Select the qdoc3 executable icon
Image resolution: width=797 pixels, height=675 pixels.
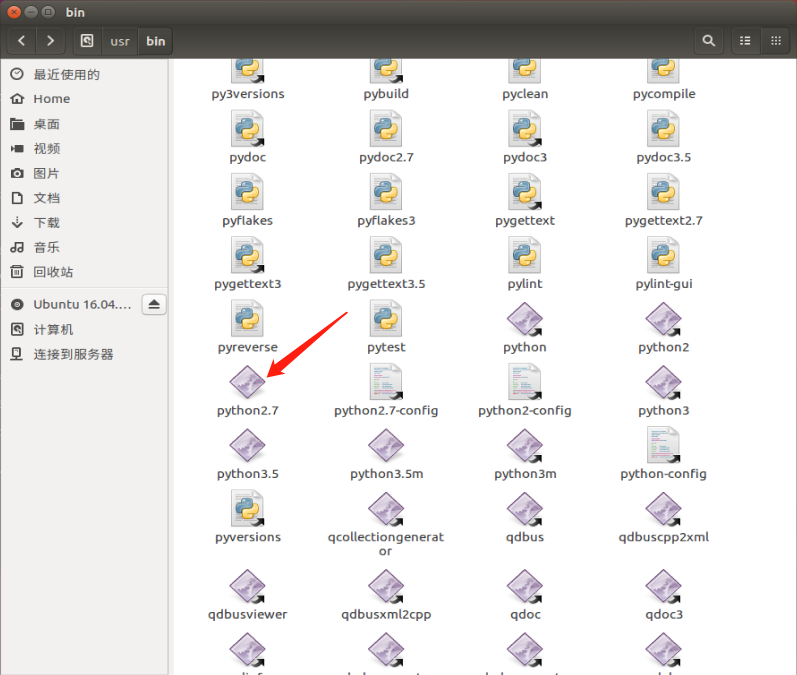[x=664, y=586]
